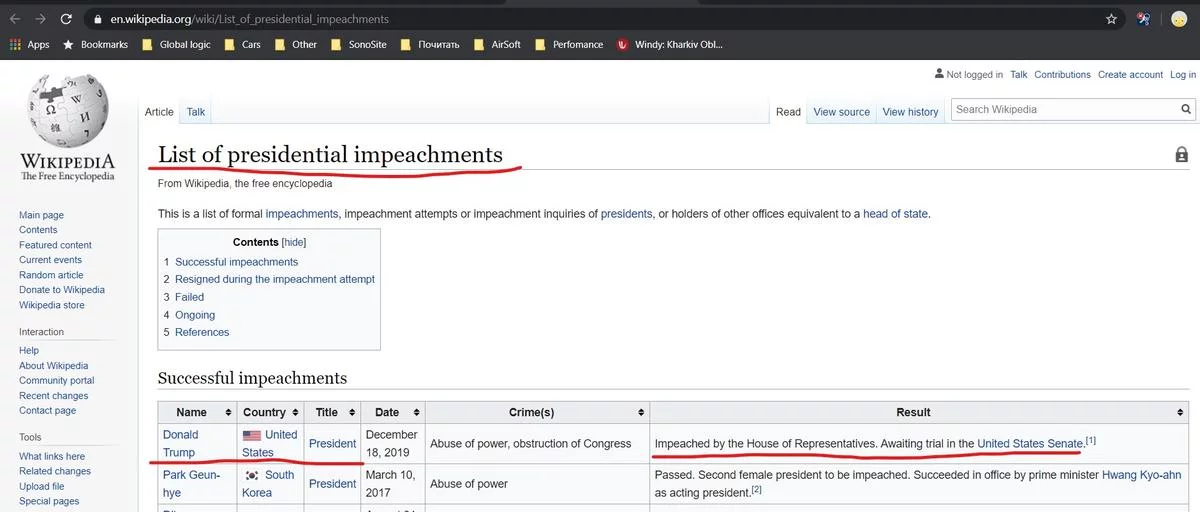Switch to the Talk tab
1200x512 pixels.
196,112
